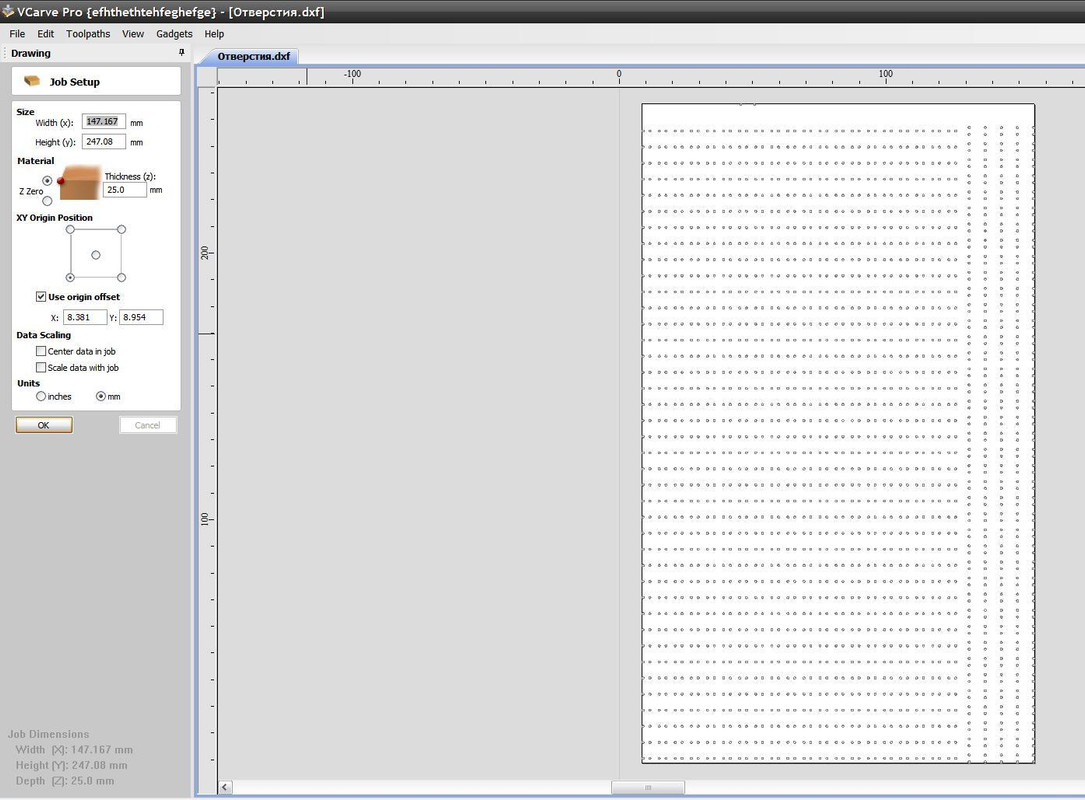Click the Cancel button
The width and height of the screenshot is (1085, 800).
coord(147,425)
